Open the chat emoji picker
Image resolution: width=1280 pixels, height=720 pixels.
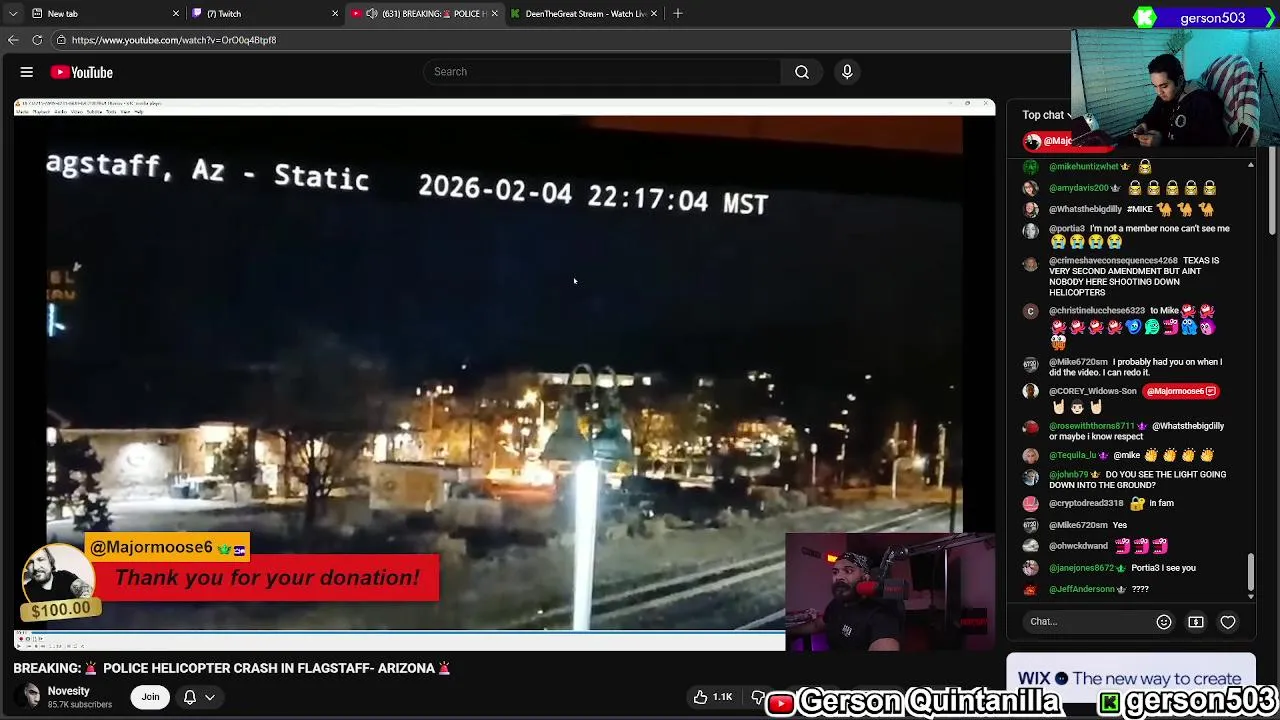tap(1164, 622)
